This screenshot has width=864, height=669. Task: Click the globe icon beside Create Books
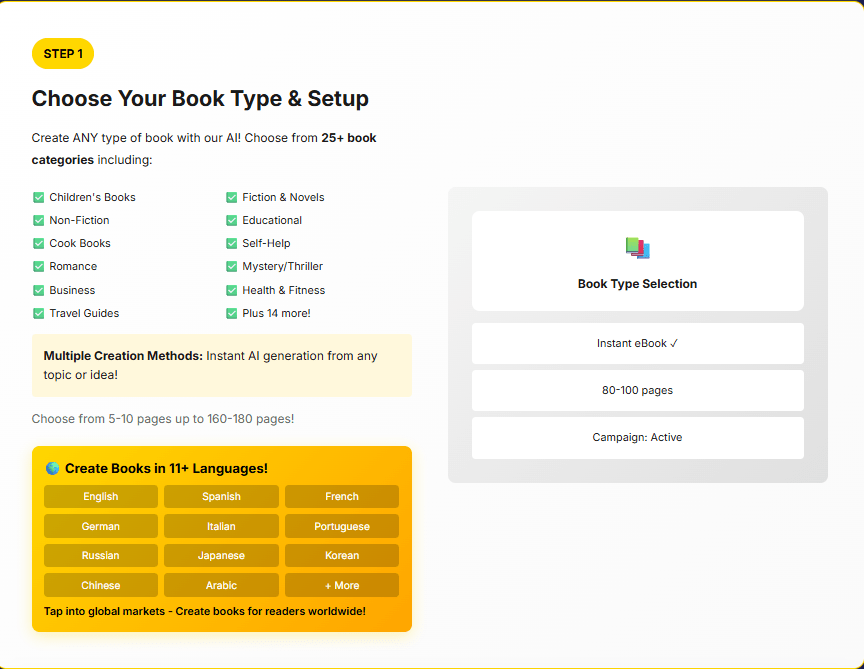pyautogui.click(x=52, y=469)
